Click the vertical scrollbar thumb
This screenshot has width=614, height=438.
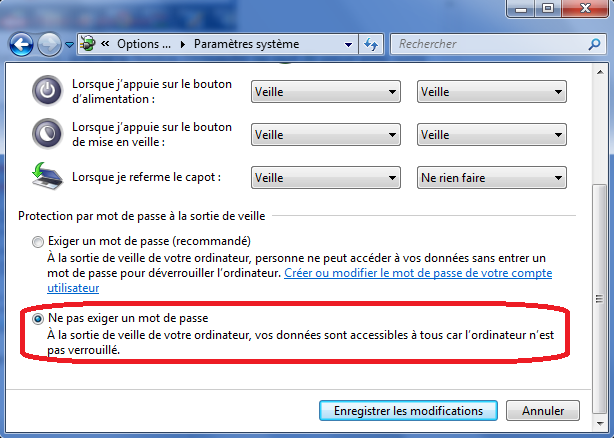(600, 298)
